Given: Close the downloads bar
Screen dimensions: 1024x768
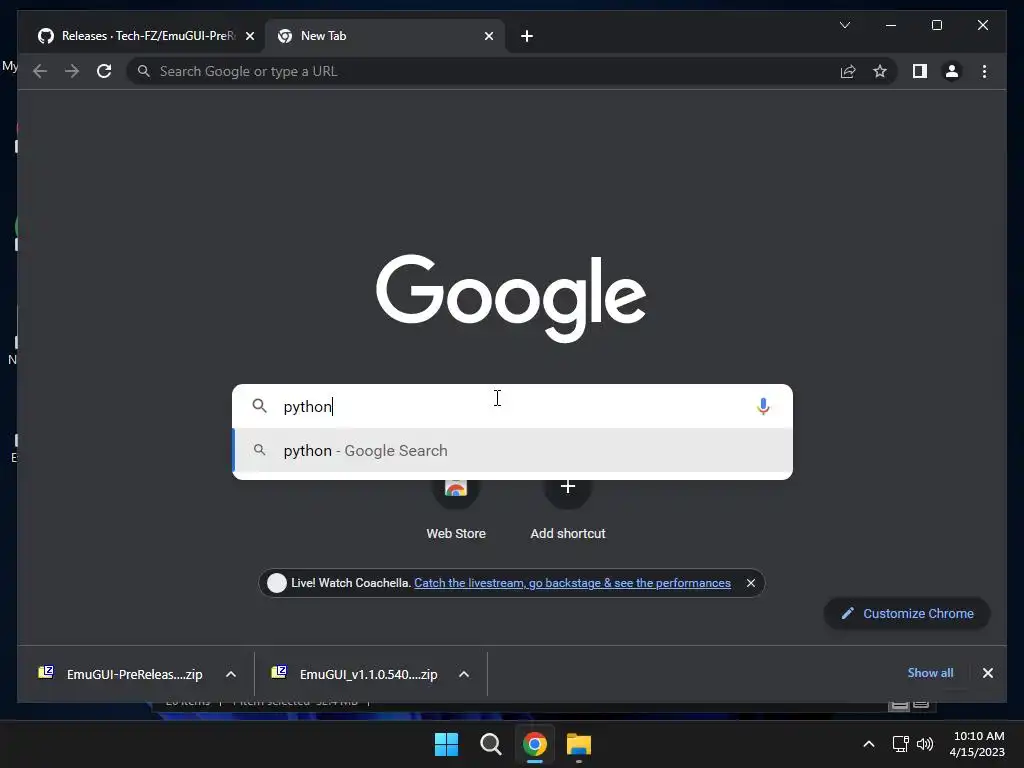Looking at the screenshot, I should pyautogui.click(x=987, y=673).
